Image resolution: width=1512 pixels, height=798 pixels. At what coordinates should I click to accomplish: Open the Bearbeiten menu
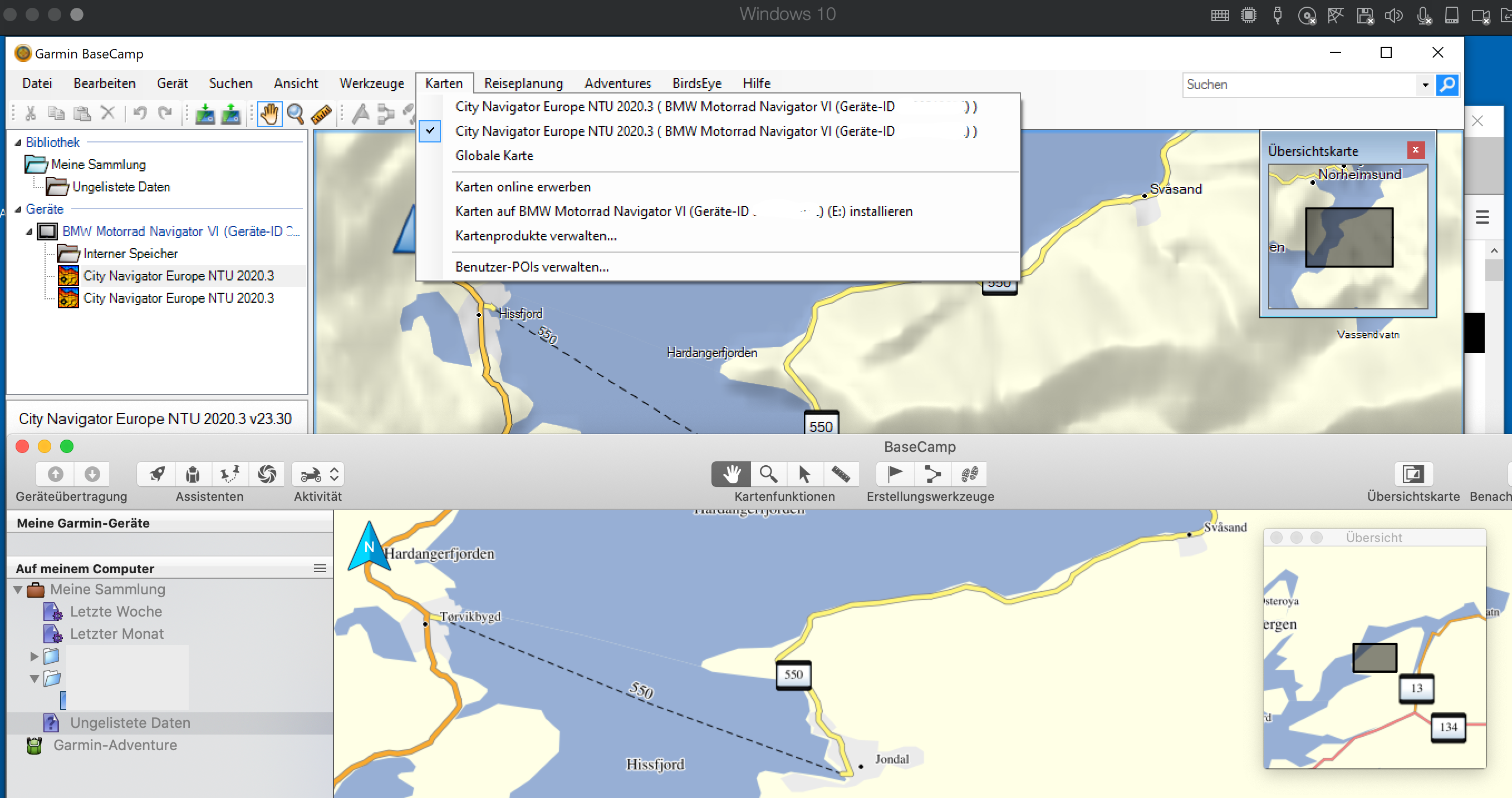pos(105,83)
